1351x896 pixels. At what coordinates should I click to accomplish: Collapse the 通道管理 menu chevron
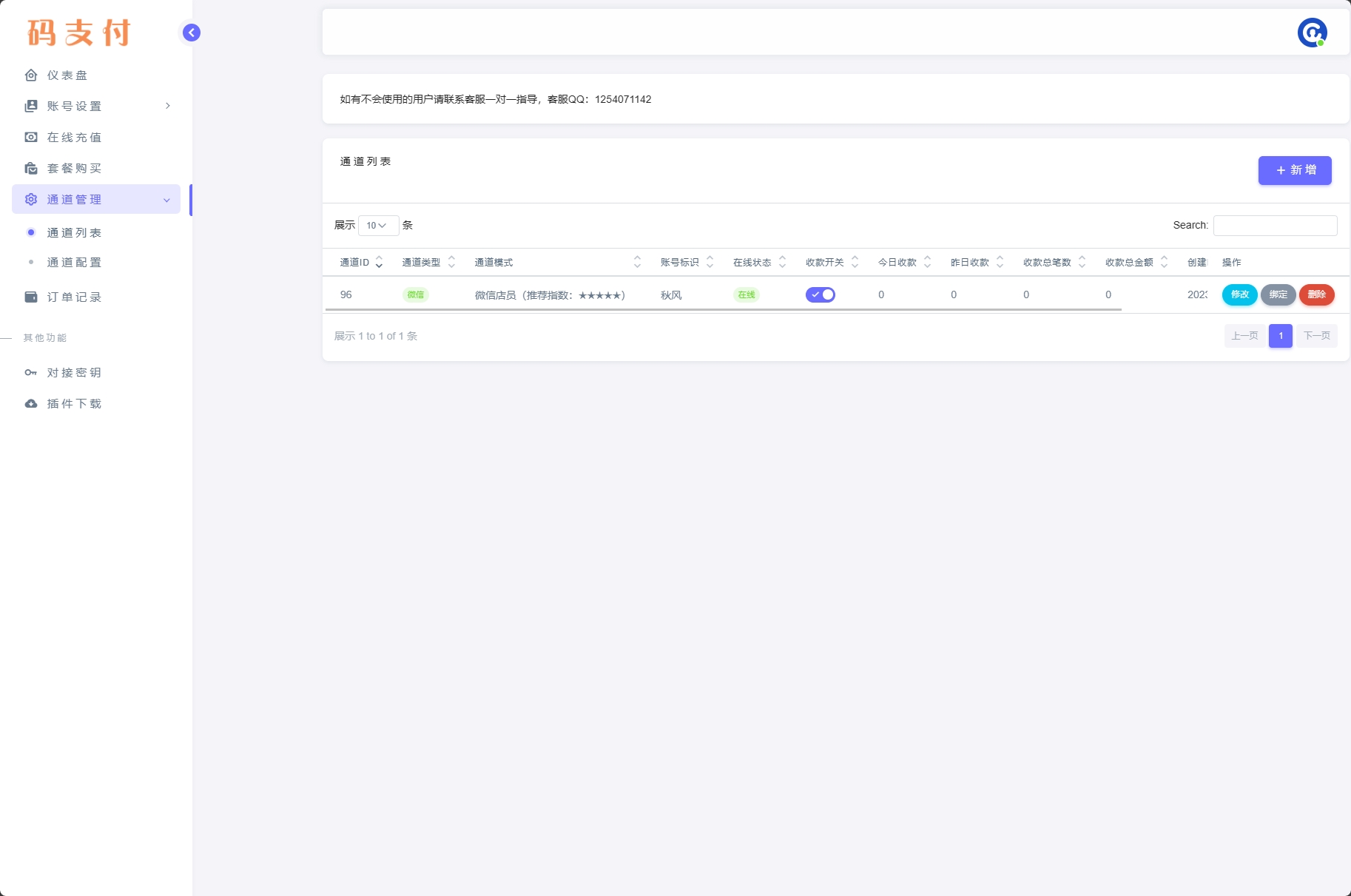pyautogui.click(x=166, y=200)
